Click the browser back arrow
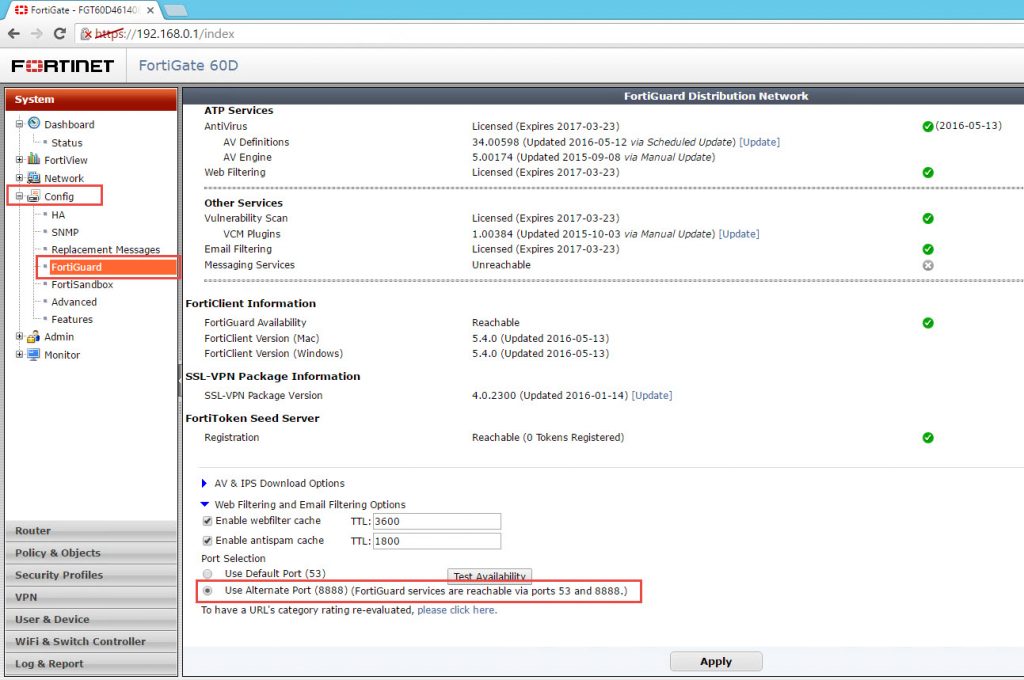 click(x=14, y=33)
